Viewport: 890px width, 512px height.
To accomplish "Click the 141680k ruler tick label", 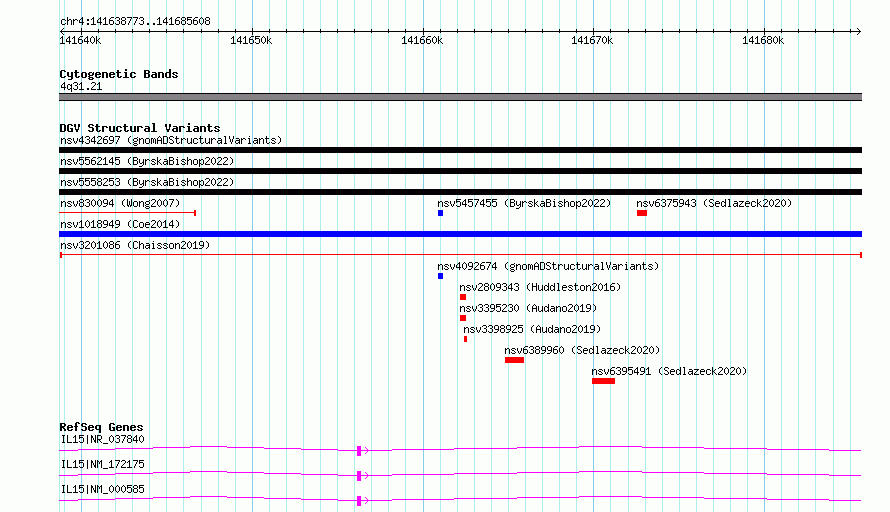I will click(x=763, y=40).
